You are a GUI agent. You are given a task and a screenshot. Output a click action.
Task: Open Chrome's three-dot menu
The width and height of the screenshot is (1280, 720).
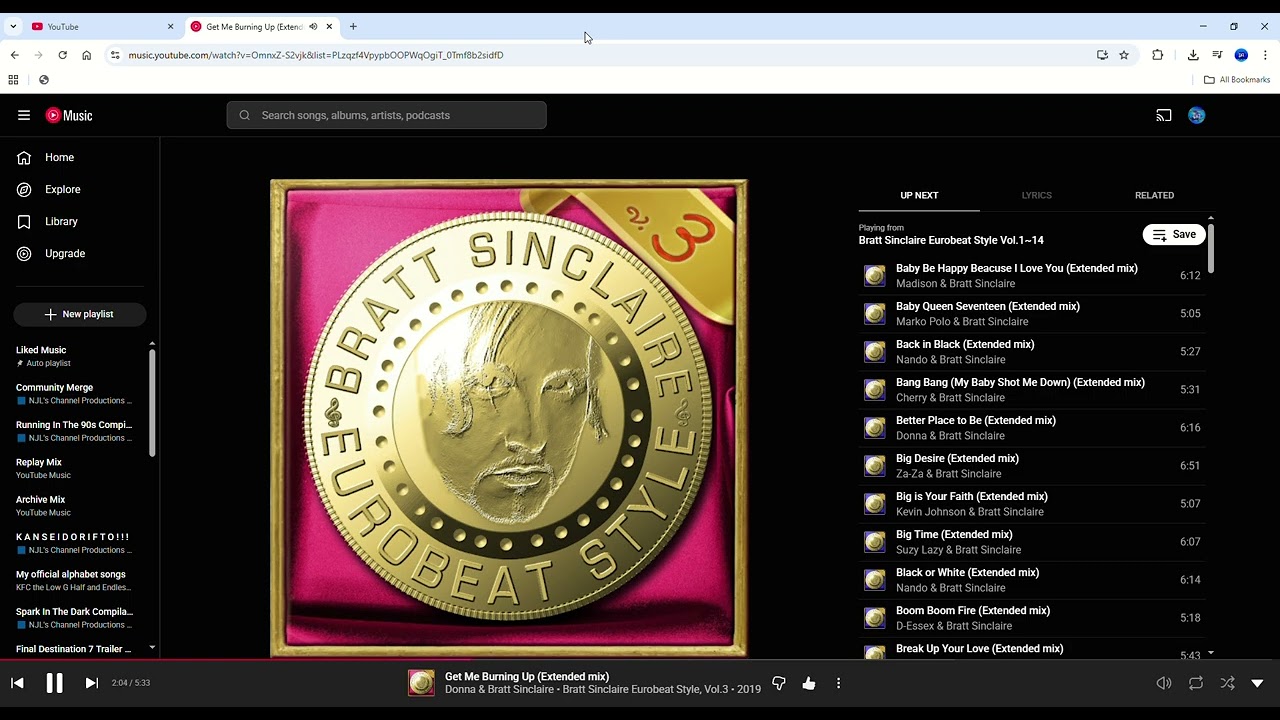tap(1265, 55)
